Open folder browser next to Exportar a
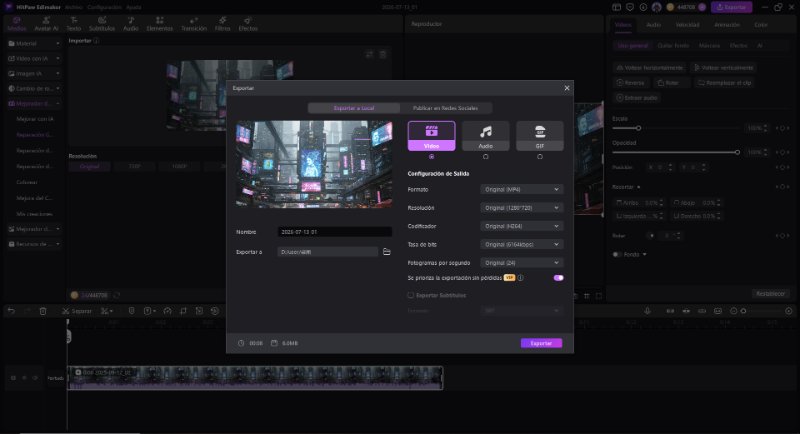This screenshot has height=434, width=800. click(x=387, y=252)
